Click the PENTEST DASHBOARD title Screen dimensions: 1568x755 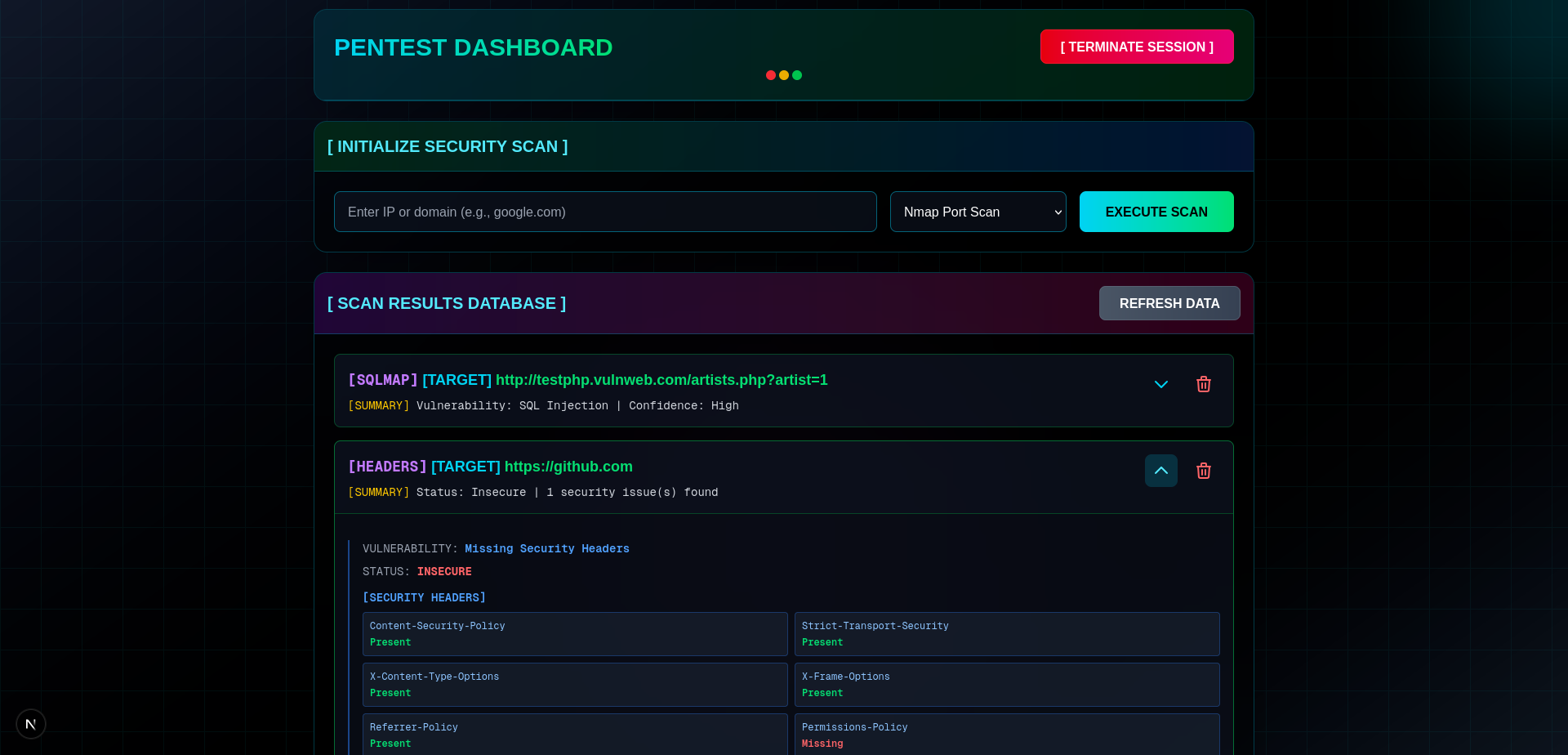click(474, 47)
